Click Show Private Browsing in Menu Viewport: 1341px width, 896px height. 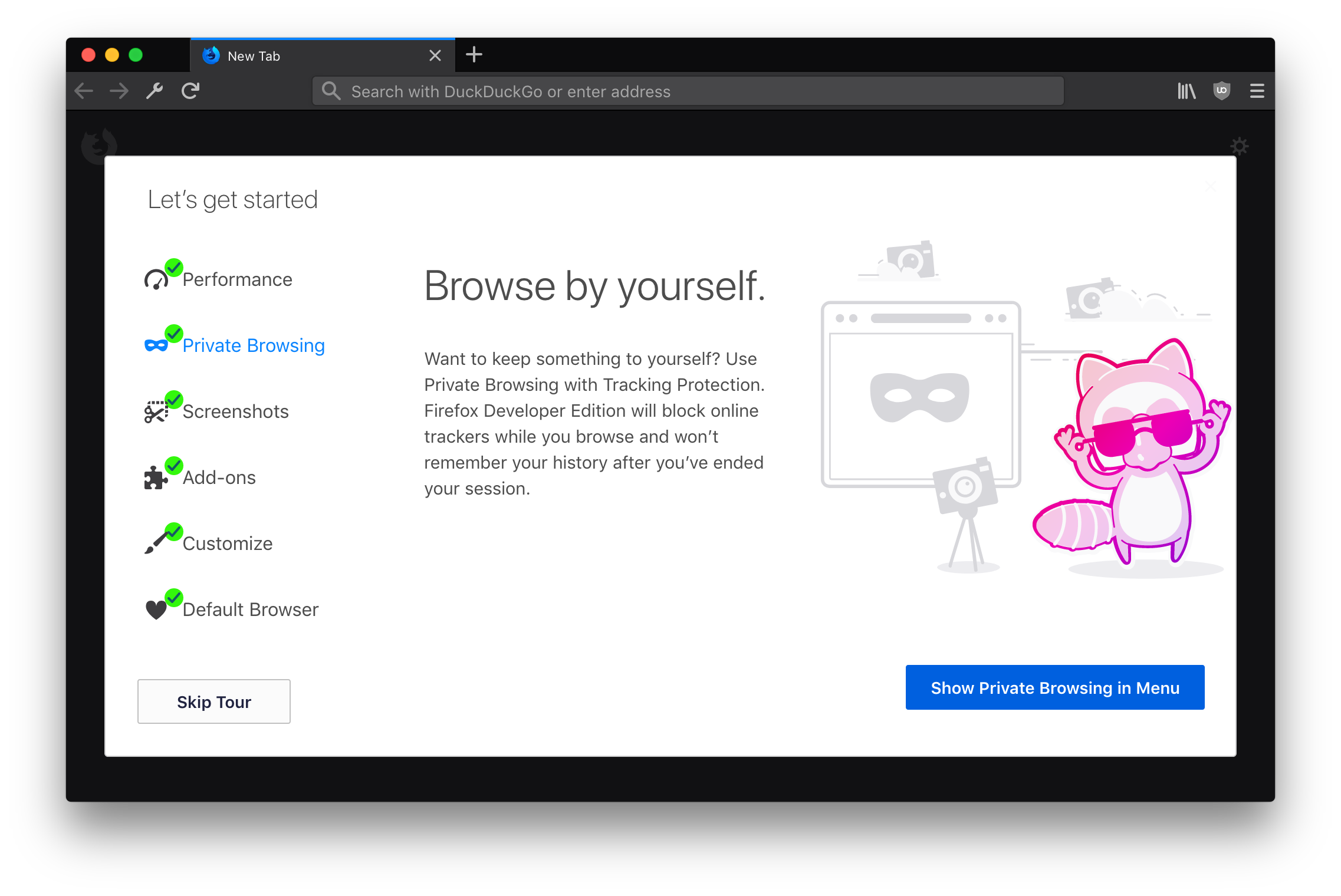tap(1054, 687)
